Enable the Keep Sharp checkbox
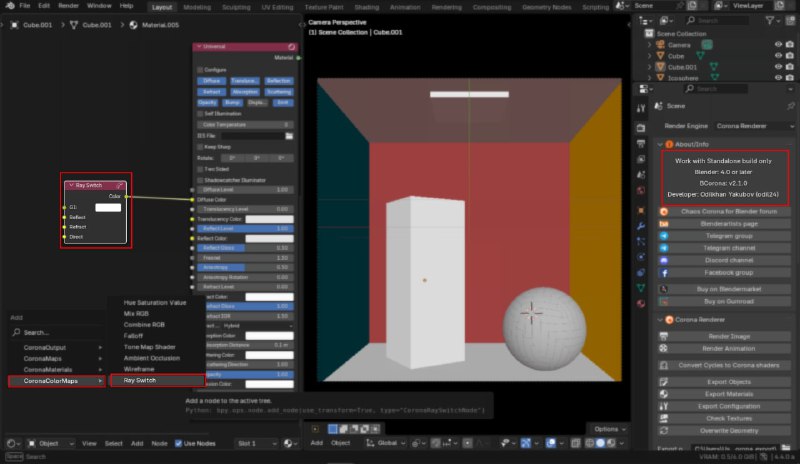Image resolution: width=800 pixels, height=464 pixels. (x=200, y=147)
